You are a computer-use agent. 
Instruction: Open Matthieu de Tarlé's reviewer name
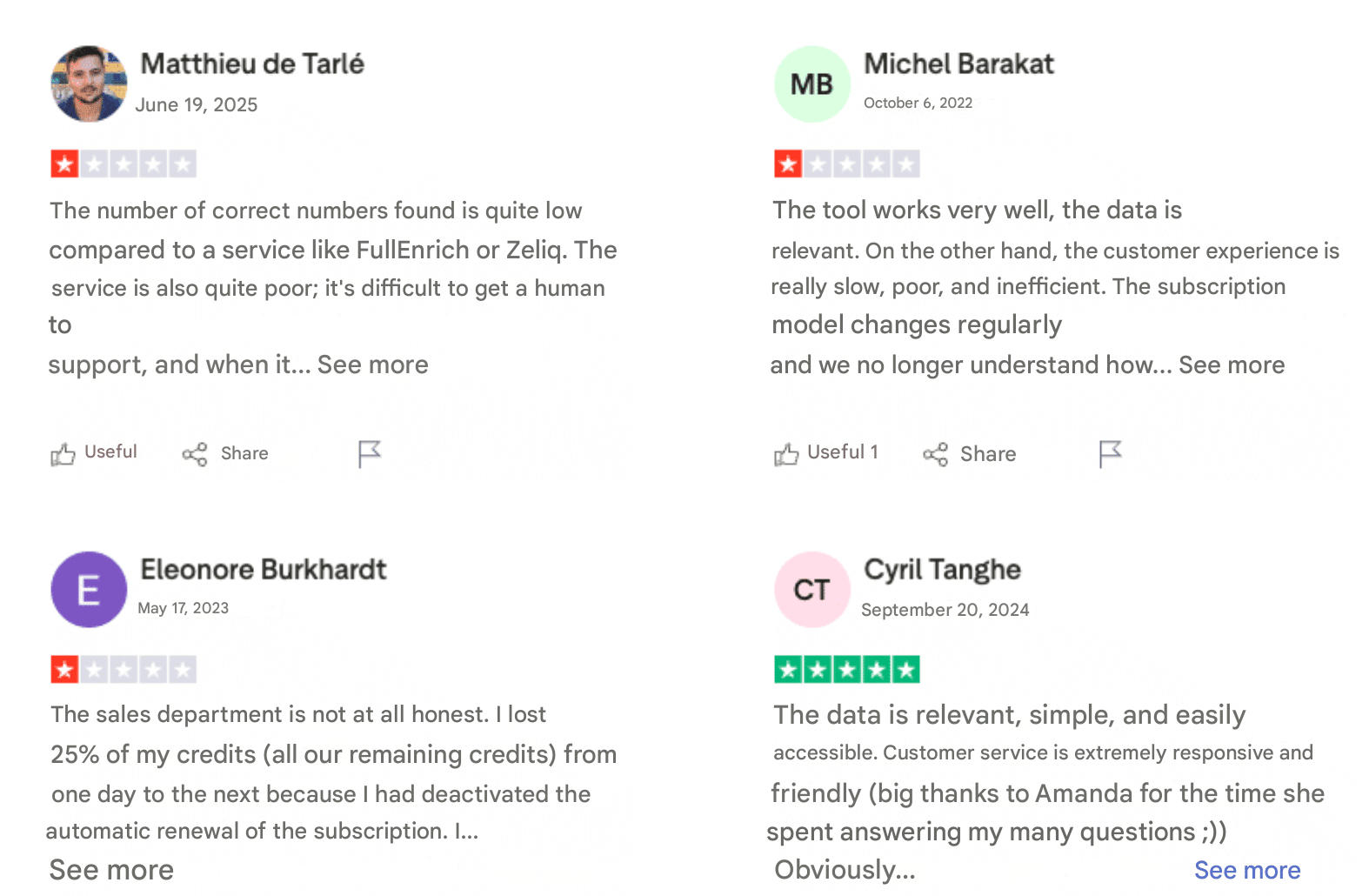(252, 64)
